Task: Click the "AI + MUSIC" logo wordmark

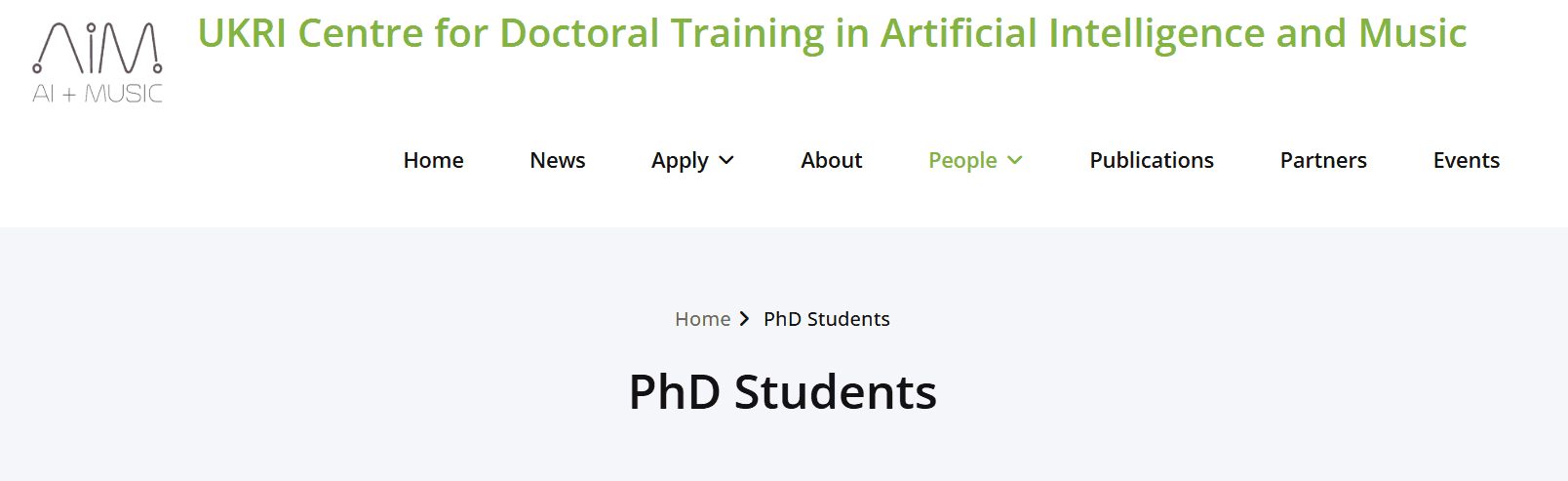Action: pyautogui.click(x=98, y=94)
